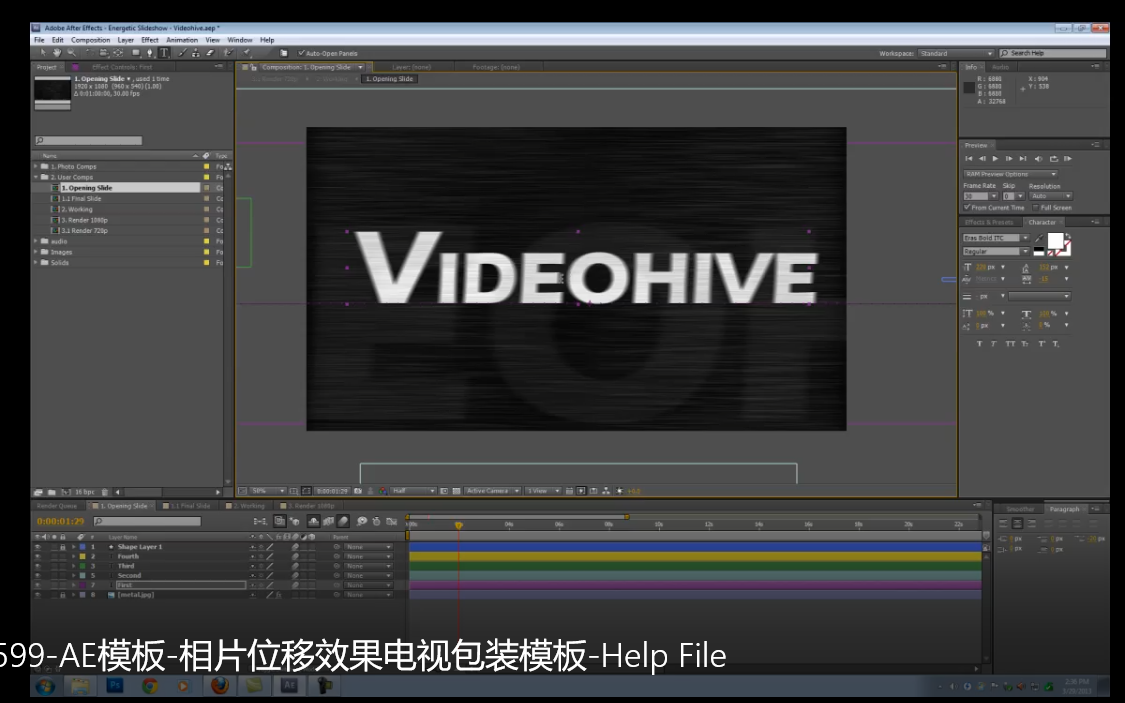The width and height of the screenshot is (1125, 703).
Task: Select the Horizontal Type tool
Action: (164, 52)
